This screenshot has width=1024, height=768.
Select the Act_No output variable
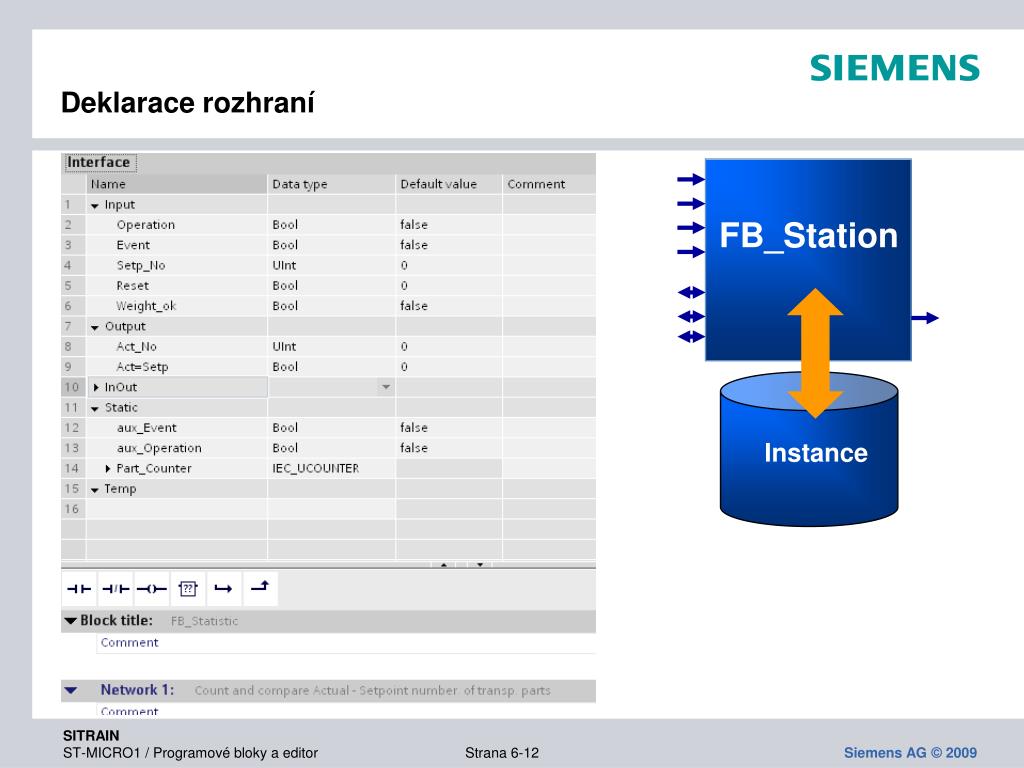136,347
